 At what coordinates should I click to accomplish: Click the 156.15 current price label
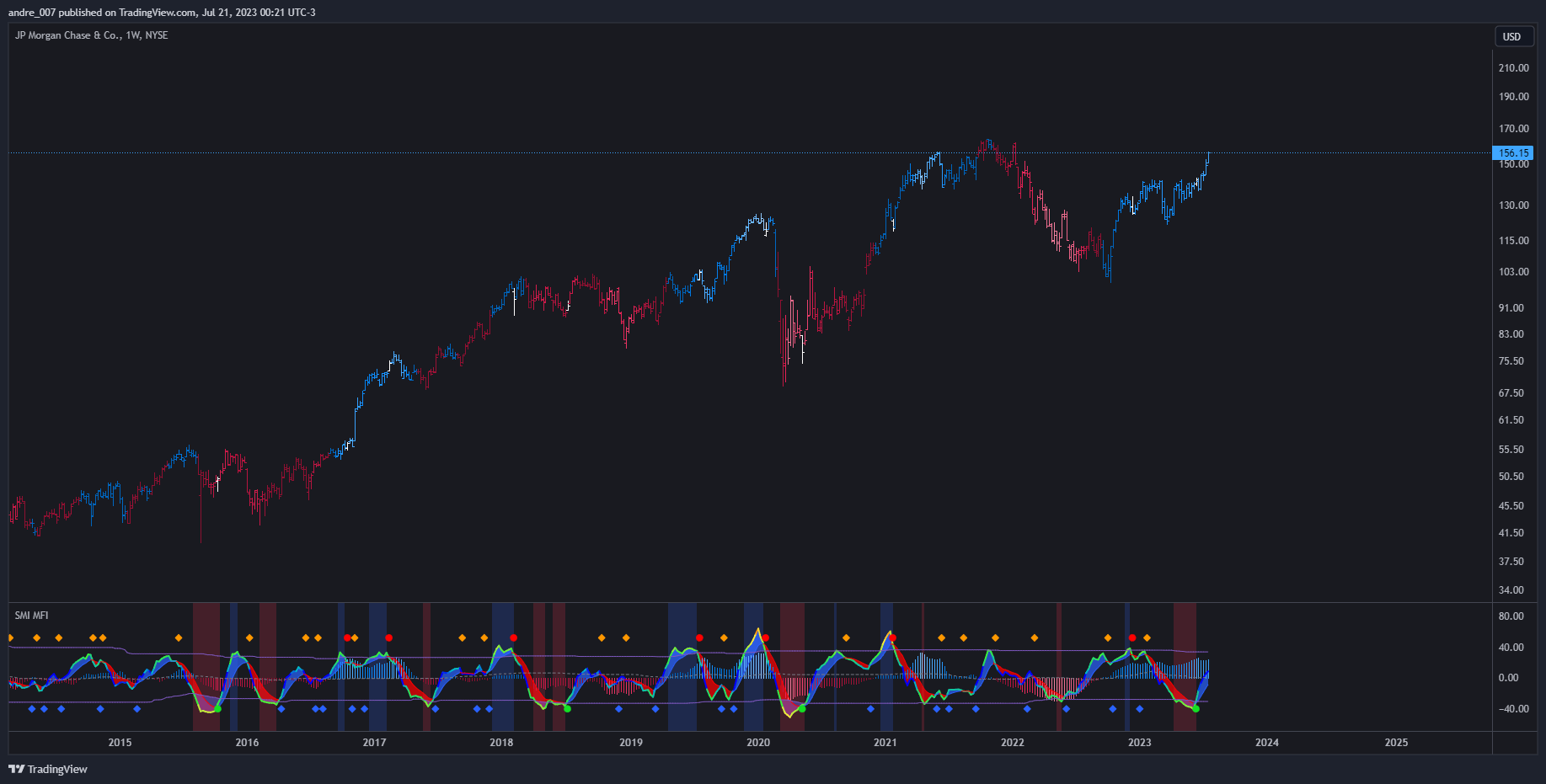click(x=1513, y=153)
